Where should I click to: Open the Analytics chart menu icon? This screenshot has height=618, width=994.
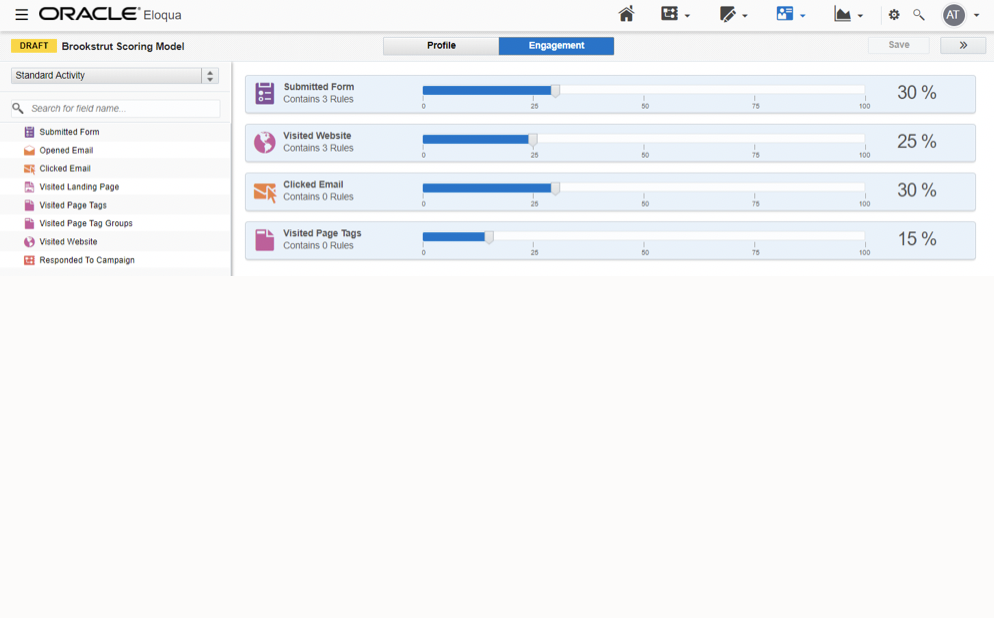click(x=842, y=14)
